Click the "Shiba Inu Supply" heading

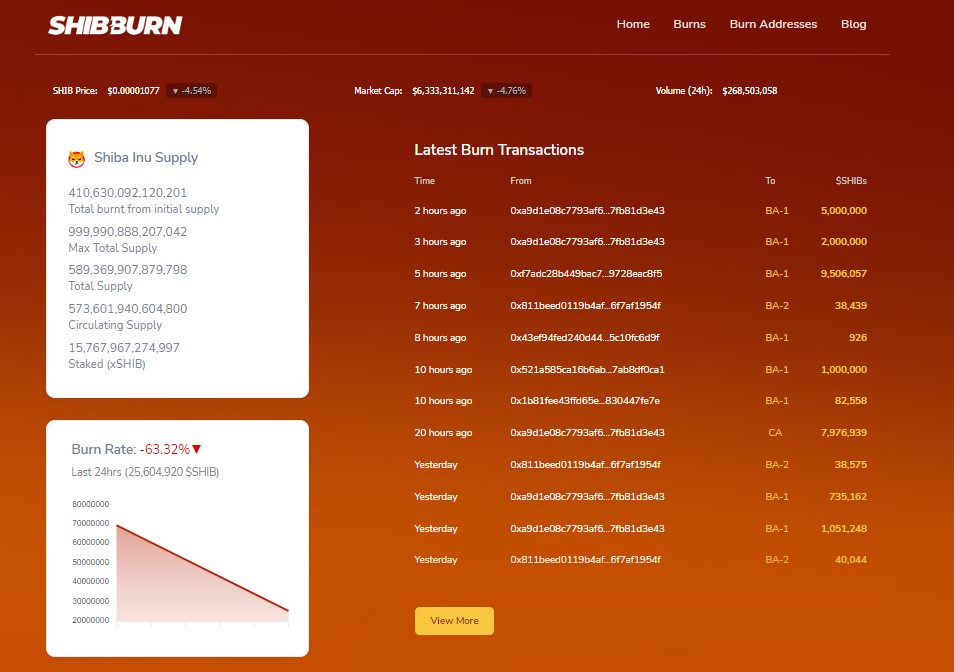[146, 158]
